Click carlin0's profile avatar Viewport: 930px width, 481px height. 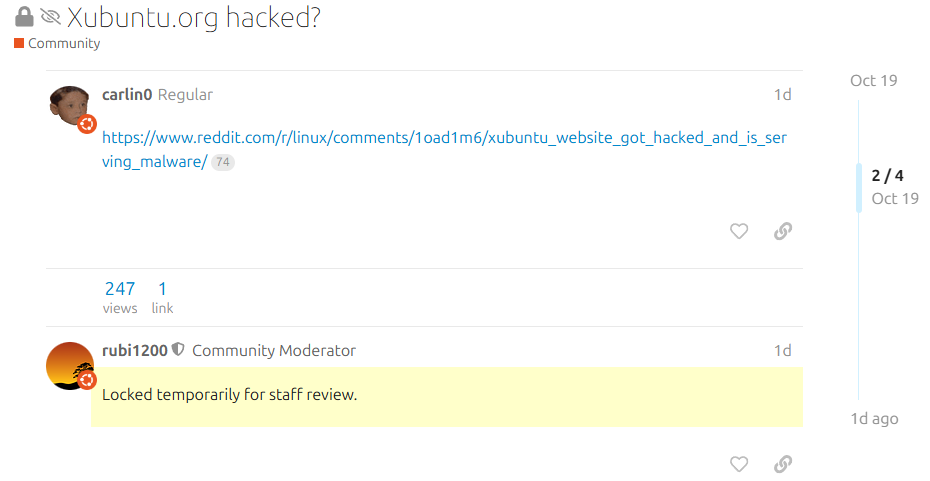pos(69,105)
